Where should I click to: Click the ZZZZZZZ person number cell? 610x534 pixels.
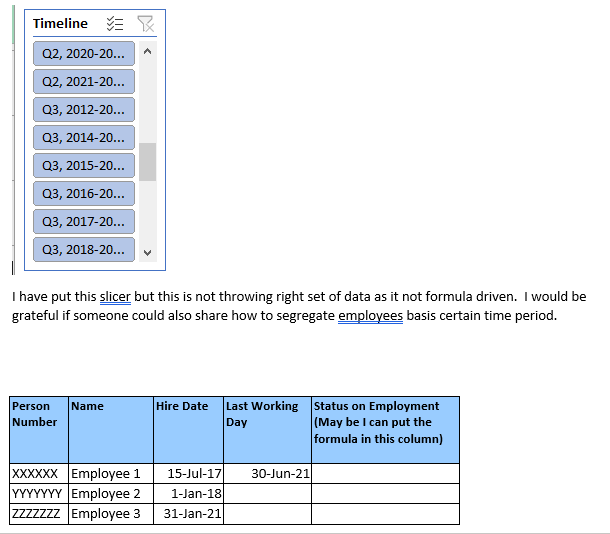(x=39, y=514)
